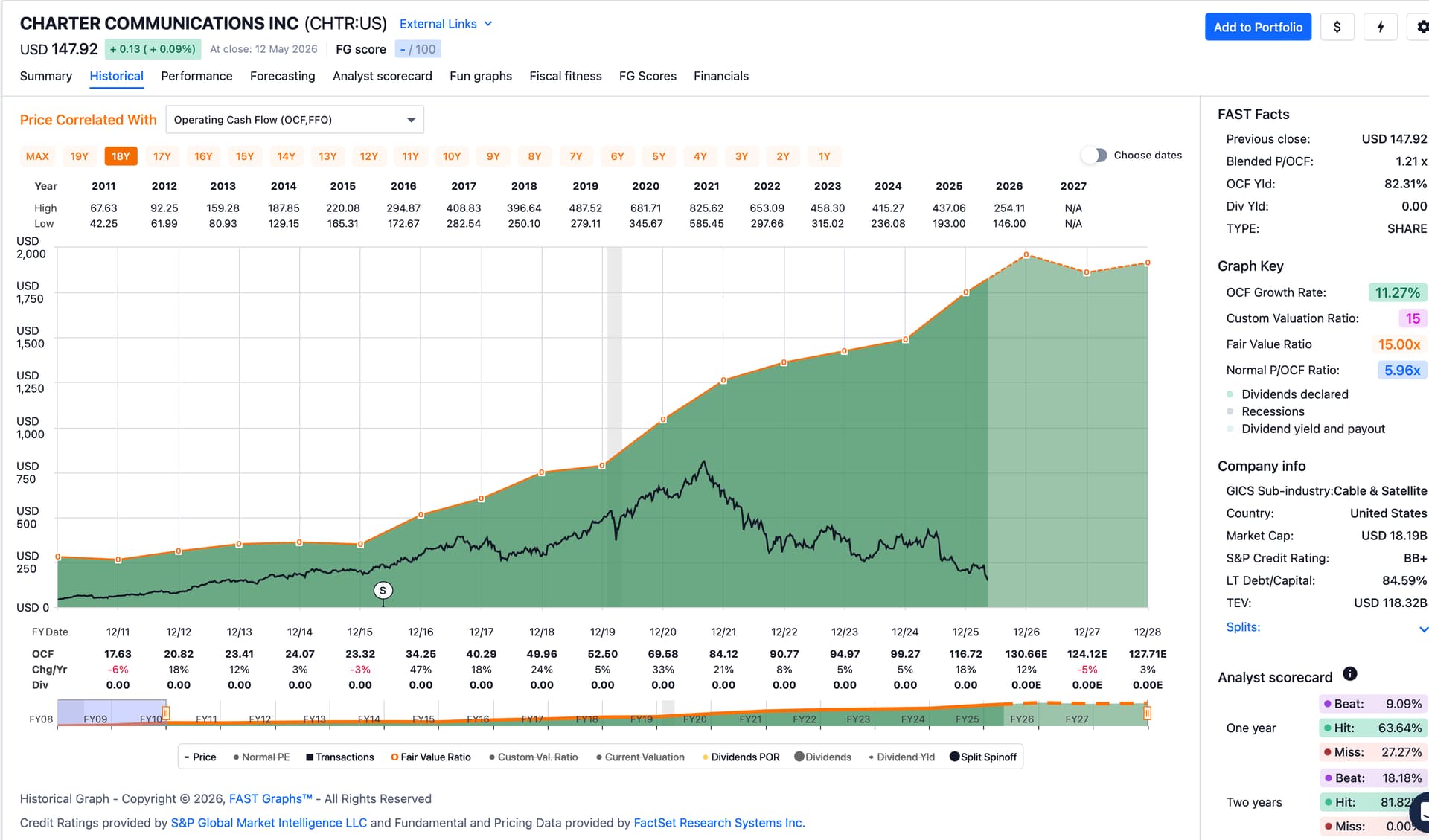Open Operating Cash Flow correlation dropdown

coord(295,120)
